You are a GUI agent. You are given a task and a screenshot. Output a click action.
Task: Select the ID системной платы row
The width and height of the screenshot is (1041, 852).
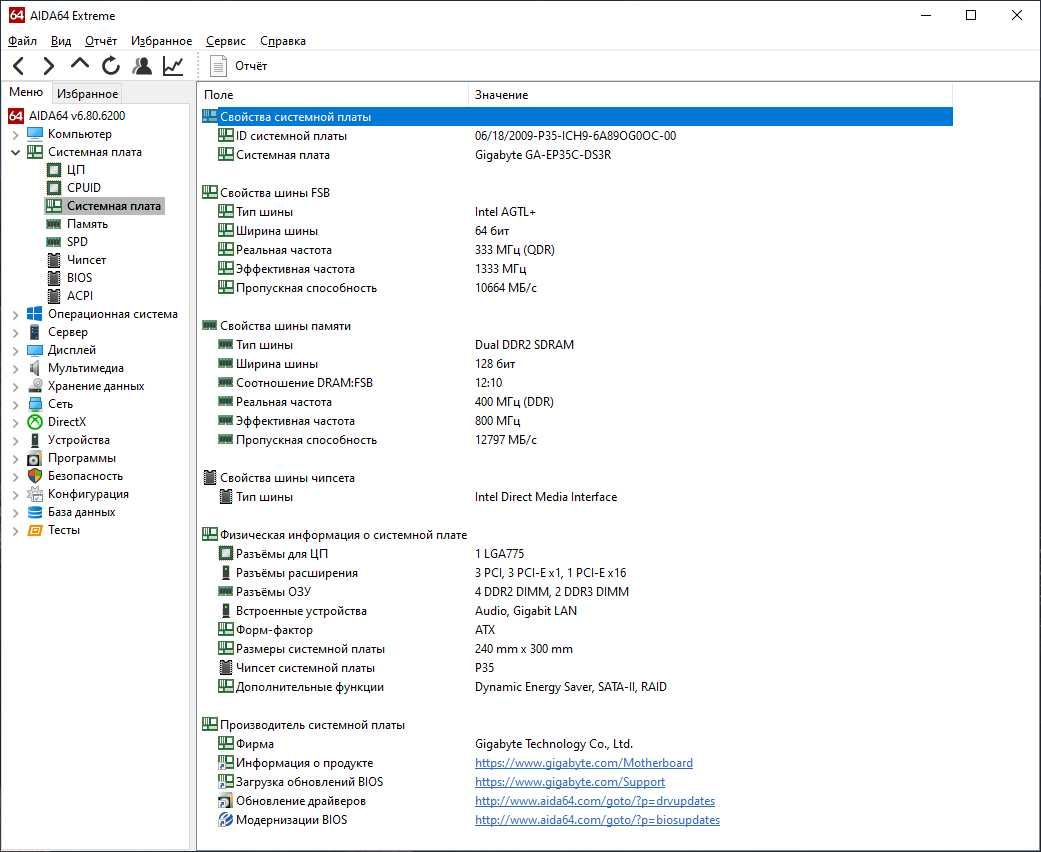(x=577, y=135)
